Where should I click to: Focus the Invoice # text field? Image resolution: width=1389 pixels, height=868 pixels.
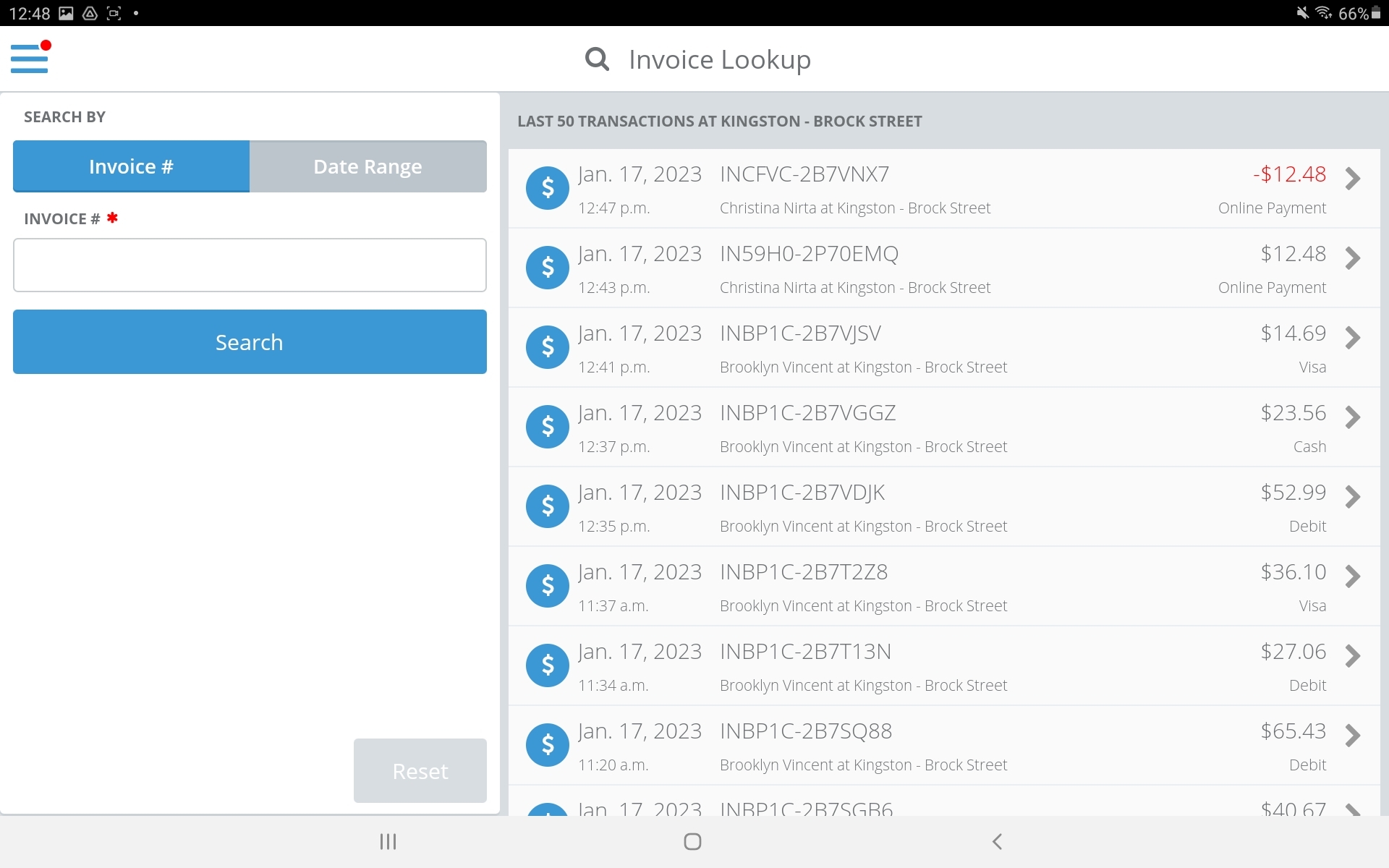pyautogui.click(x=250, y=265)
